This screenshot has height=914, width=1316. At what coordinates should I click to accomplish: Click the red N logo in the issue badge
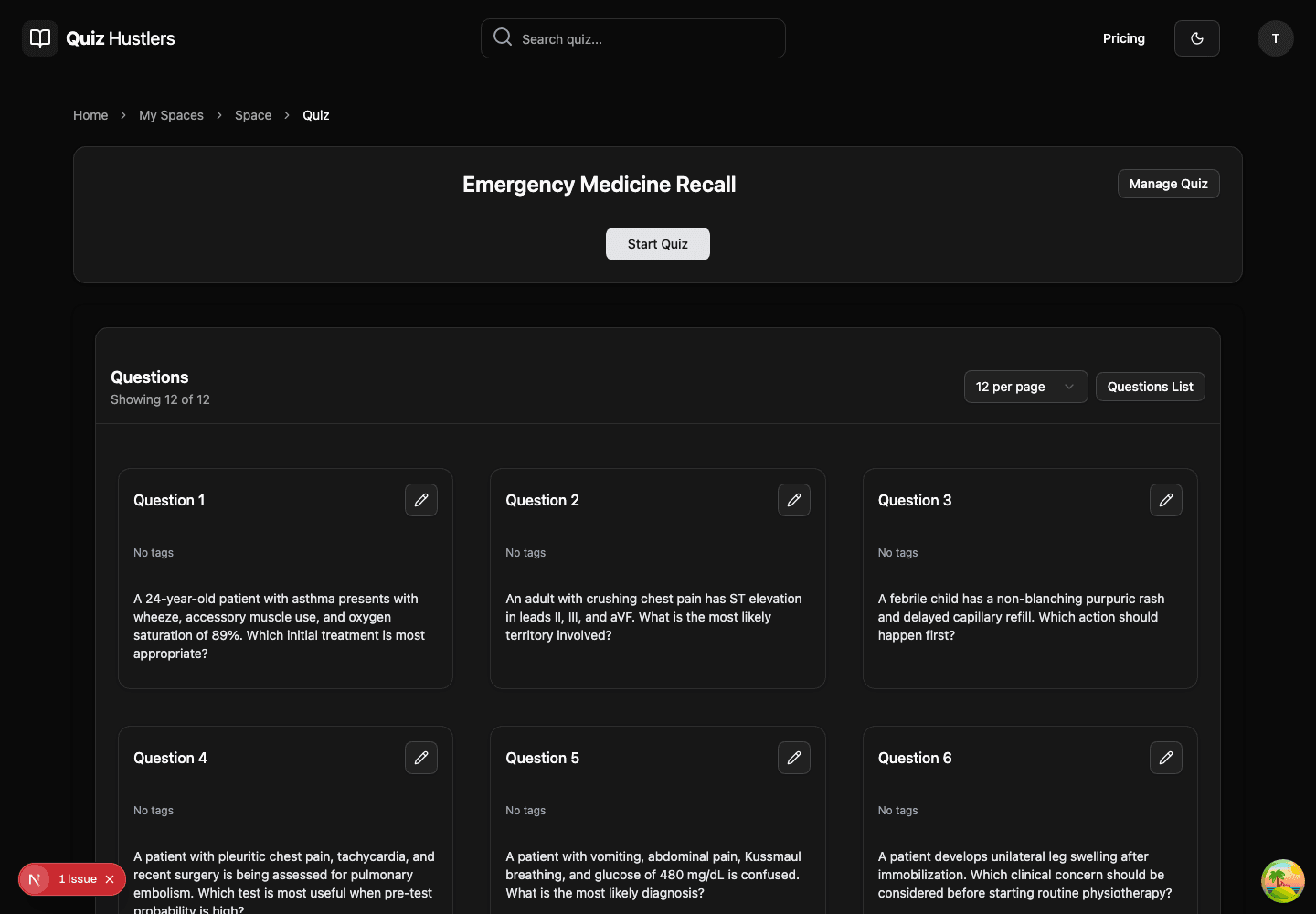[x=35, y=879]
